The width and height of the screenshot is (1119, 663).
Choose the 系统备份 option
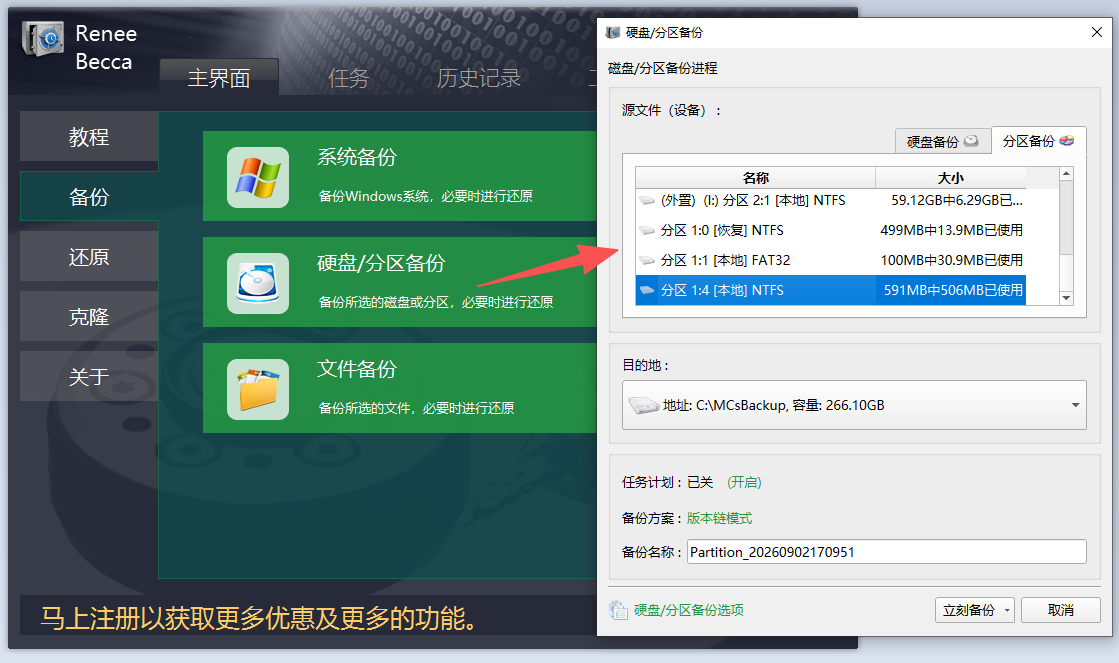400,176
